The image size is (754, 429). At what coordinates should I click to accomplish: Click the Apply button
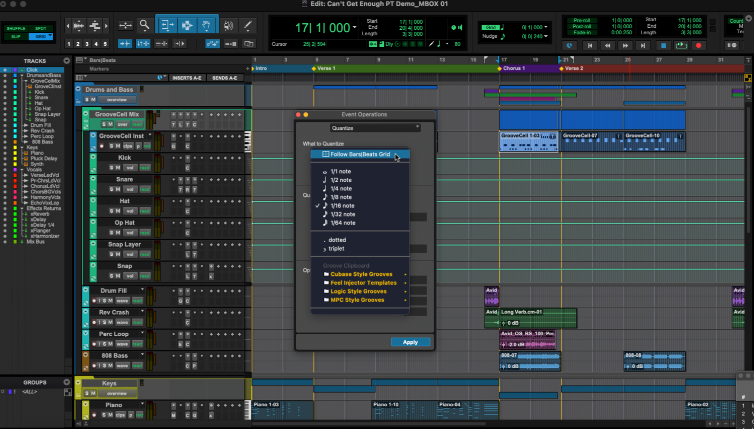click(x=410, y=342)
